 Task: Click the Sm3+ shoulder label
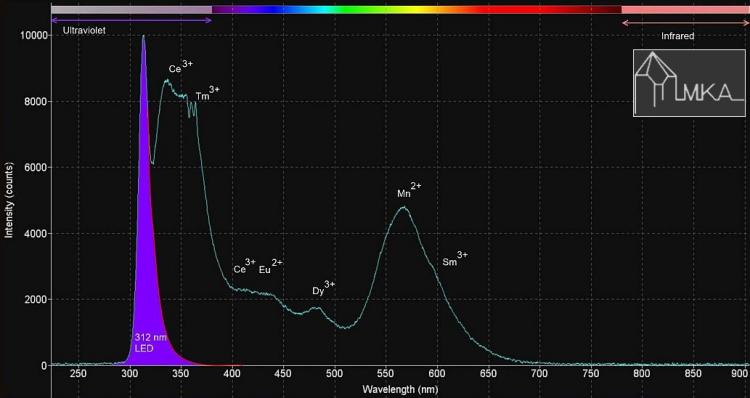click(x=455, y=259)
